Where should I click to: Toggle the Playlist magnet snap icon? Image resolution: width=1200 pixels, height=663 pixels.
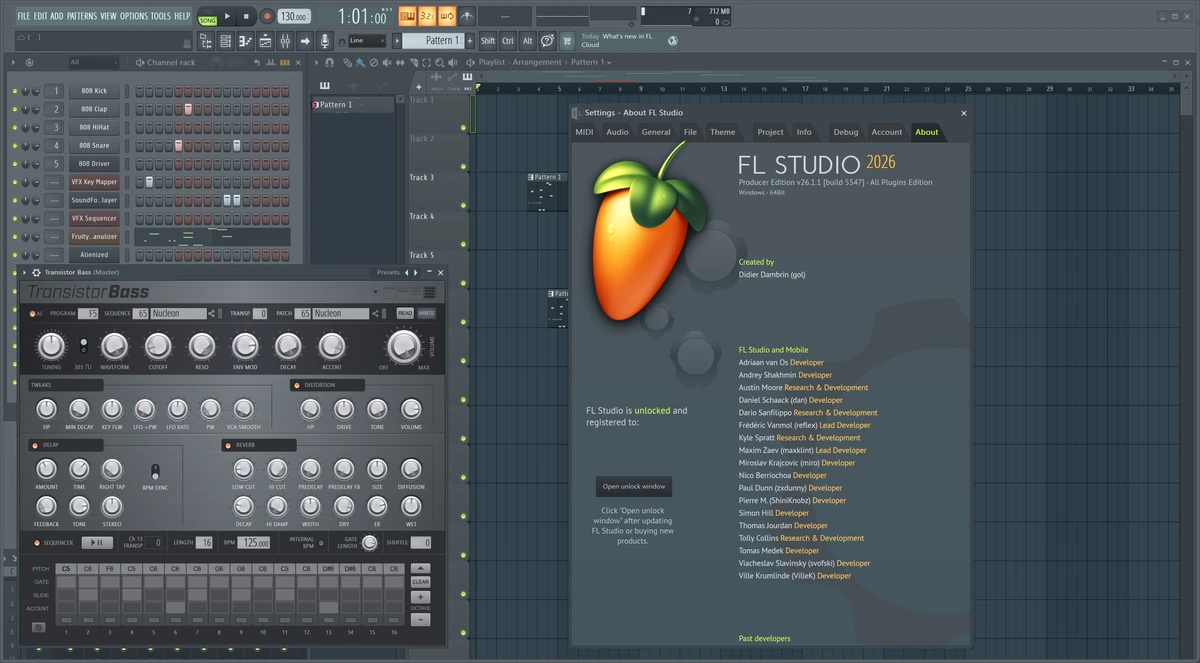coord(329,62)
